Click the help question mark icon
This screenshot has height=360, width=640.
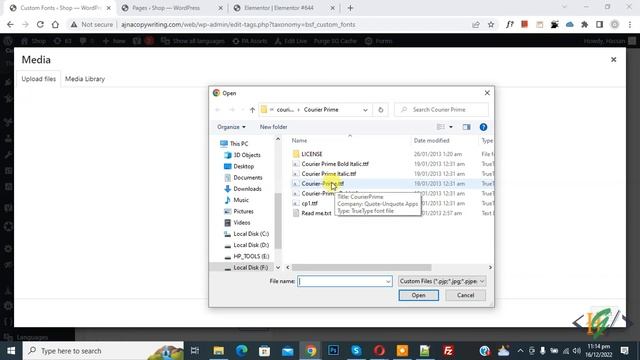coord(483,127)
